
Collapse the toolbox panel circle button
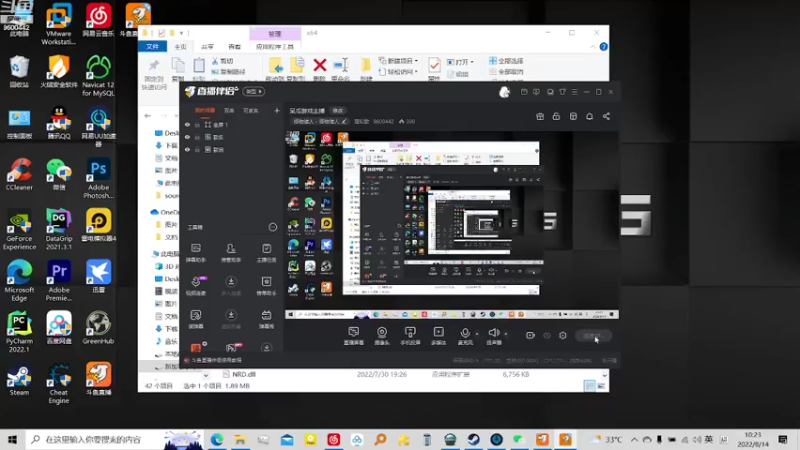coord(273,227)
